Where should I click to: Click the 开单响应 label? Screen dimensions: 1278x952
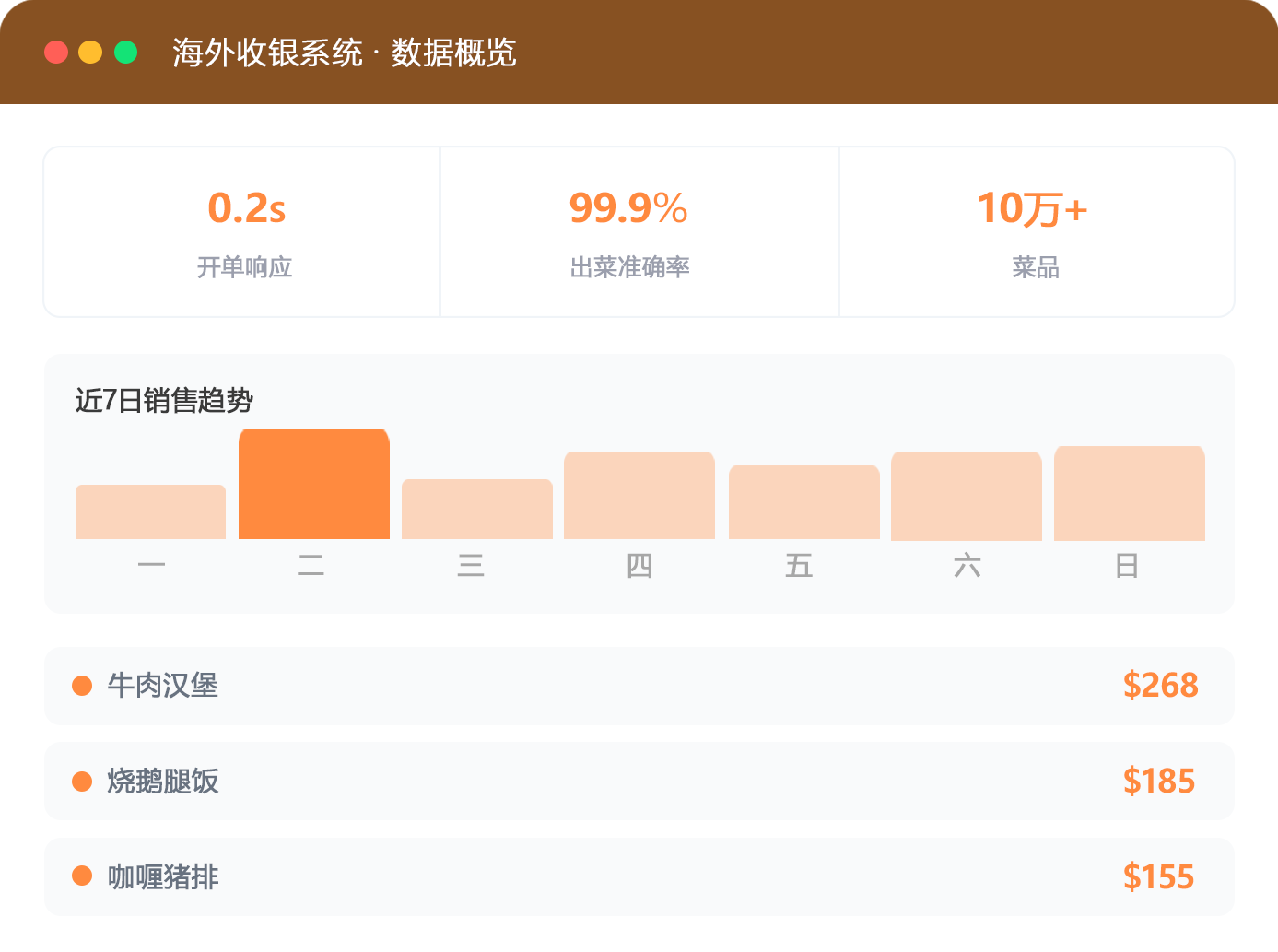coord(244,267)
